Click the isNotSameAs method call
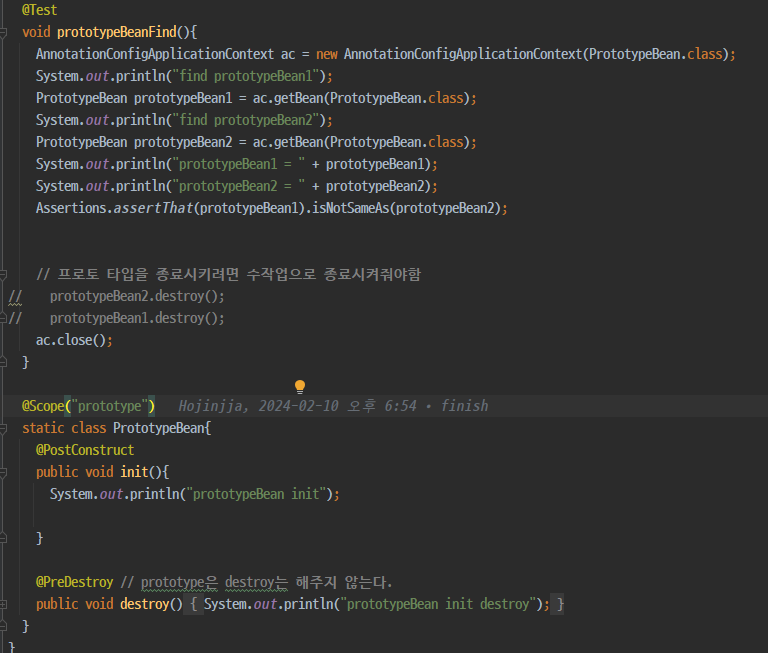Screen dimensions: 768x653 click(x=351, y=208)
